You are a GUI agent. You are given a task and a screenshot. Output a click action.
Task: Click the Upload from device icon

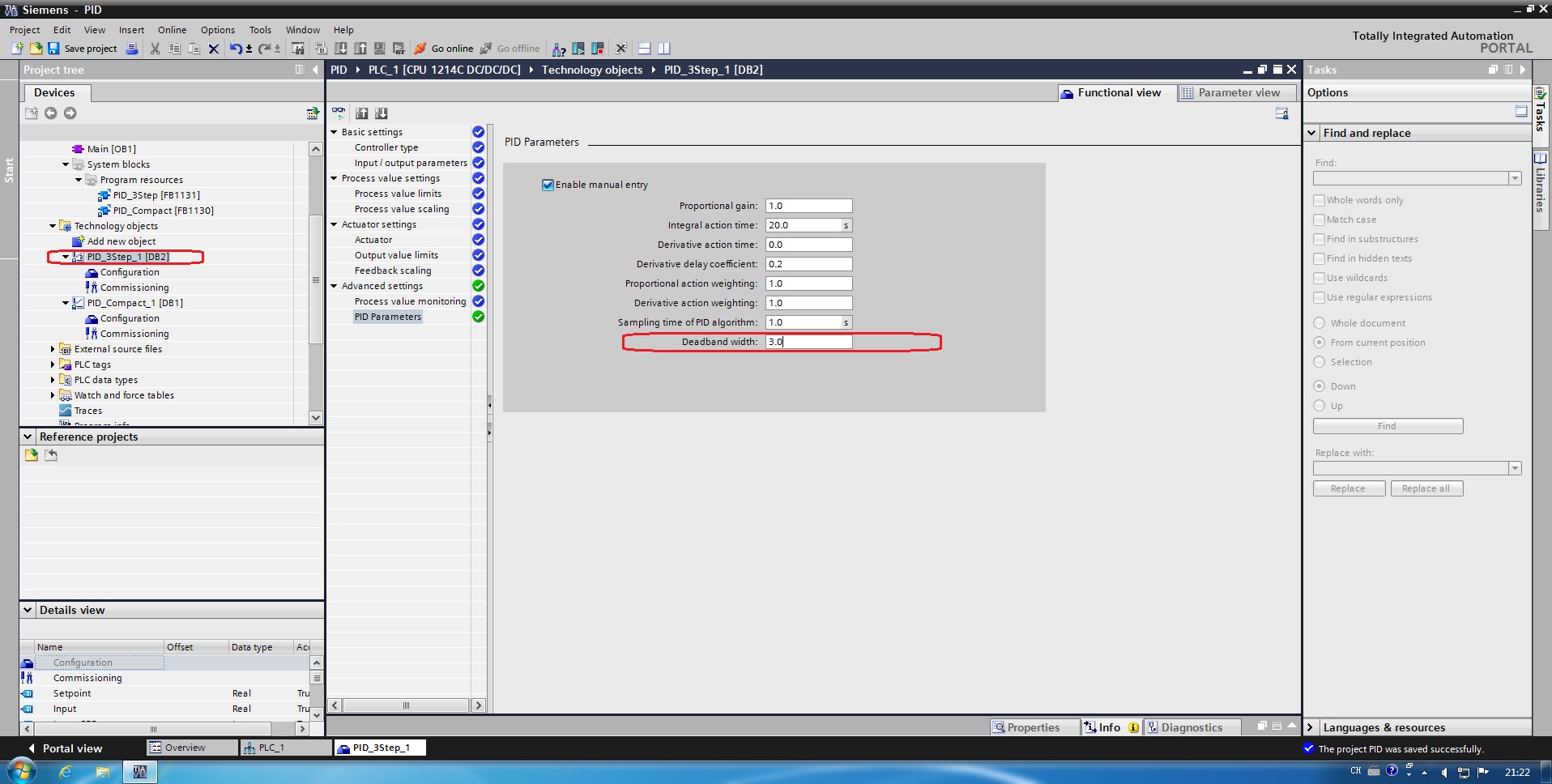tap(360, 49)
